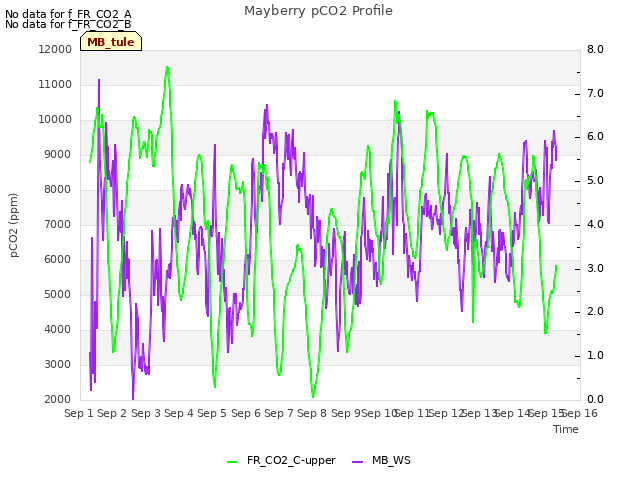Click the Sep 9 date label
640x480 pixels.
pos(346,413)
